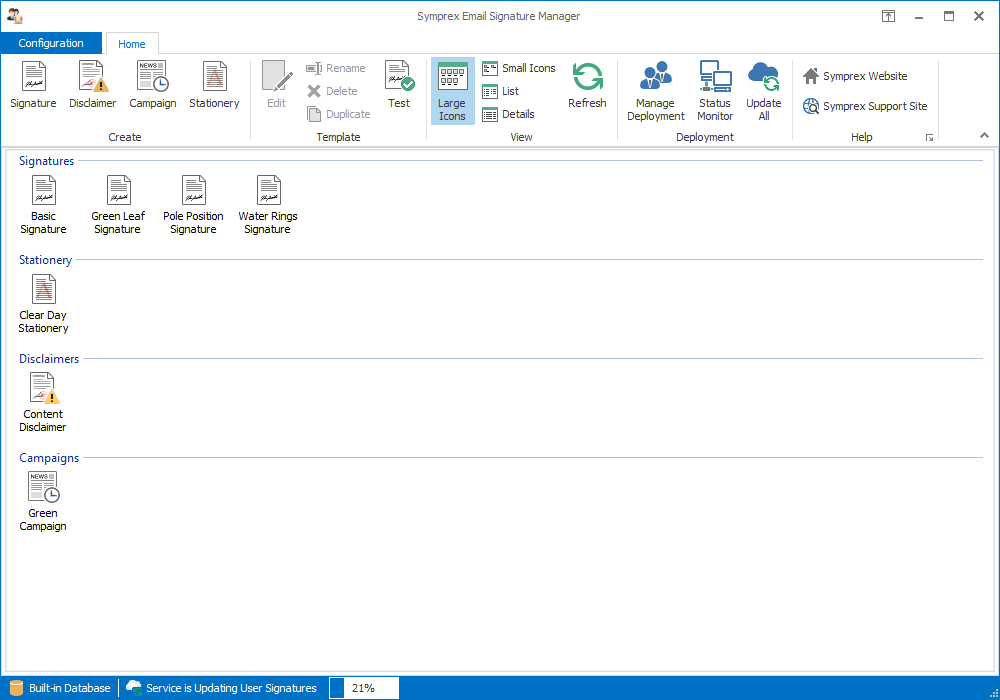Open the Configuration tab
Screen dimensions: 1000x700
51,43
